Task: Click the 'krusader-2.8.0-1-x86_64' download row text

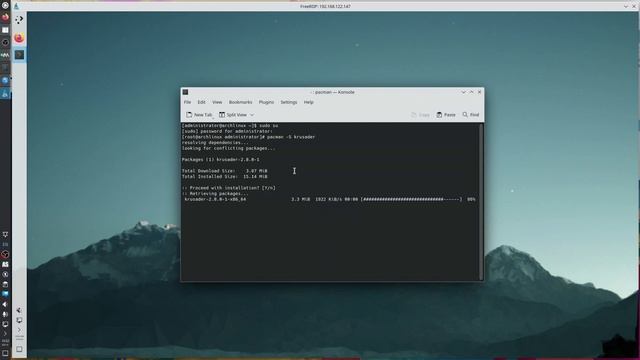Action: click(x=215, y=200)
